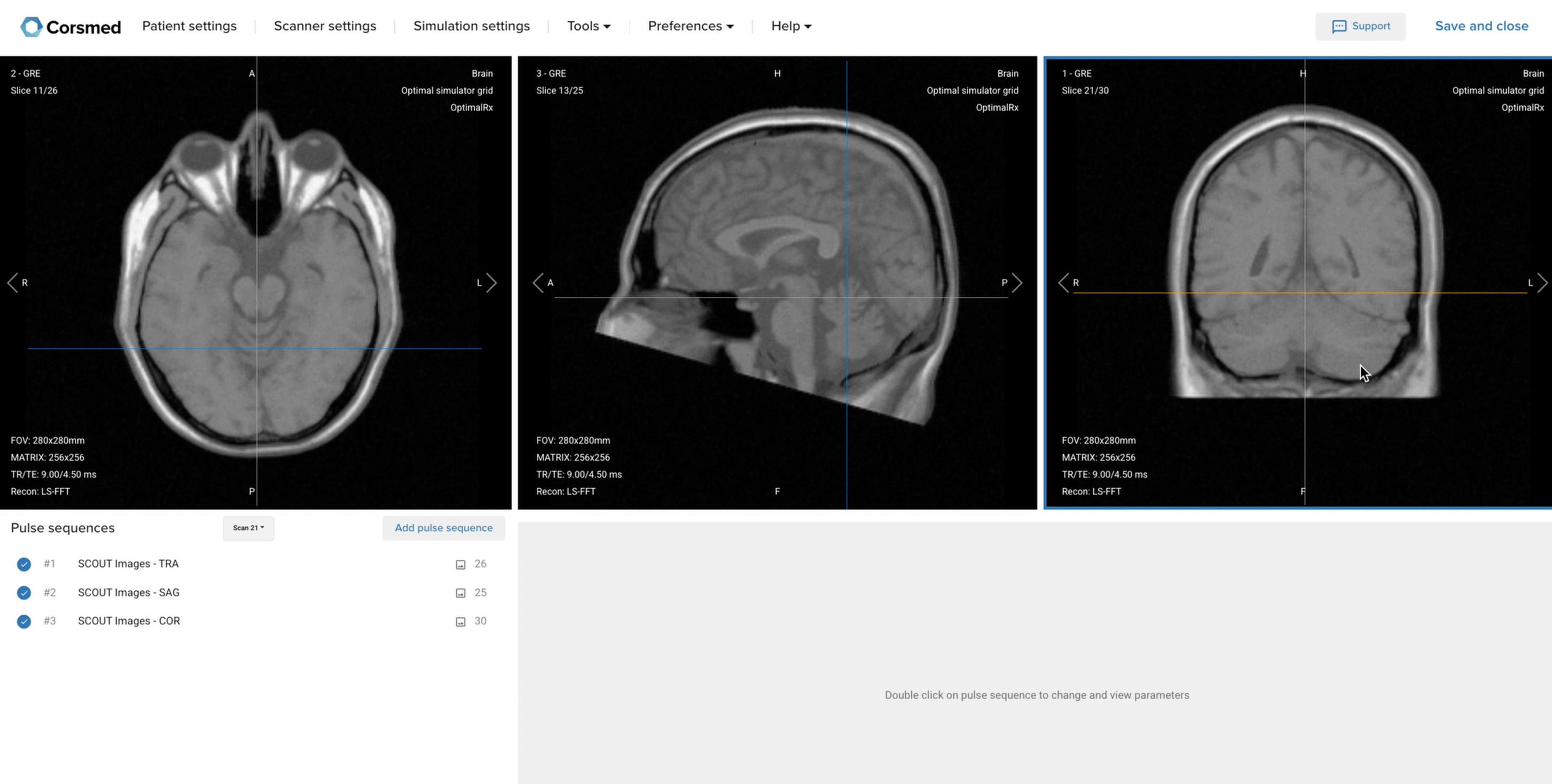Click the image icon next to SCOUT Images - SAG
Image resolution: width=1552 pixels, height=784 pixels.
click(x=461, y=592)
